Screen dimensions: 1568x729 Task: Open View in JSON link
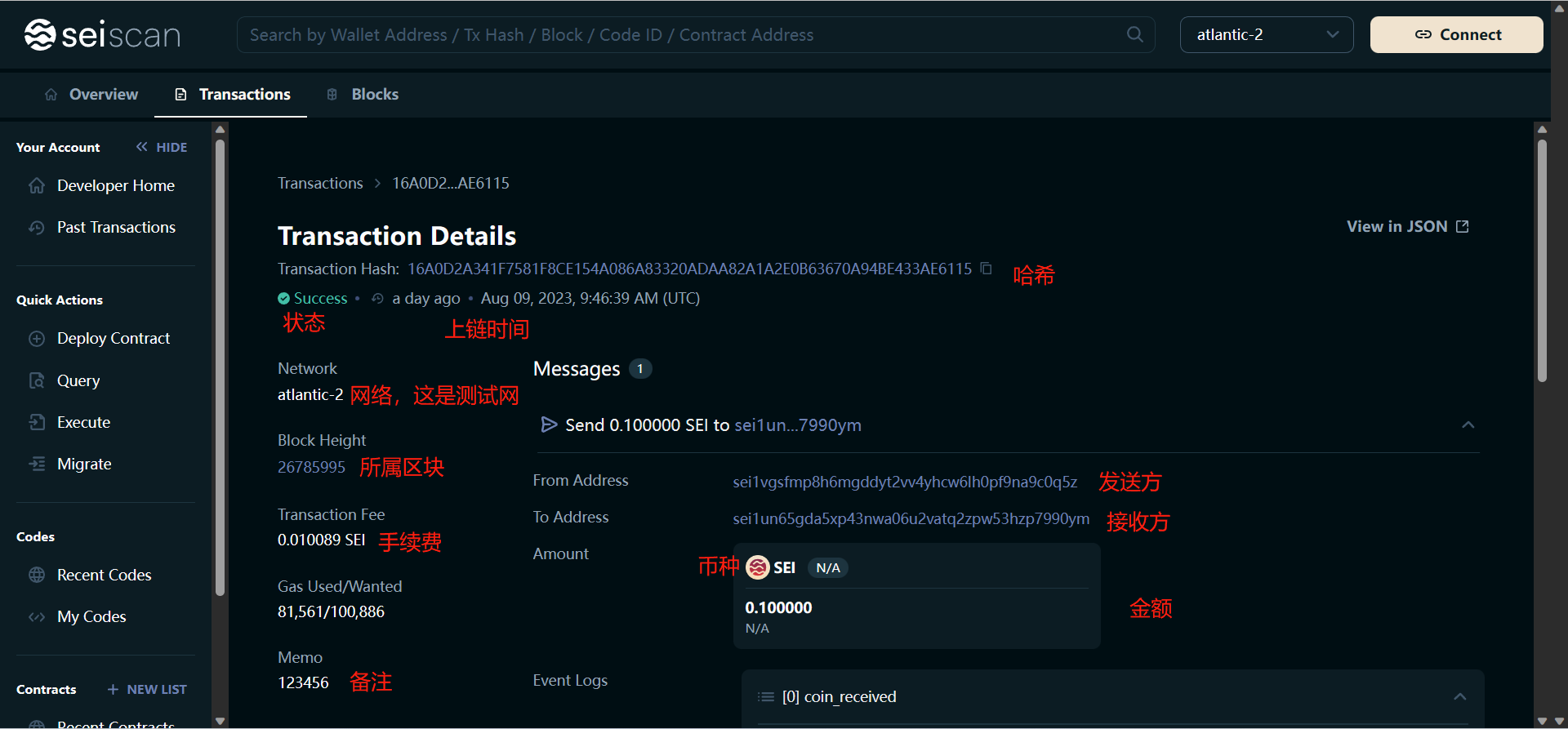click(1408, 226)
